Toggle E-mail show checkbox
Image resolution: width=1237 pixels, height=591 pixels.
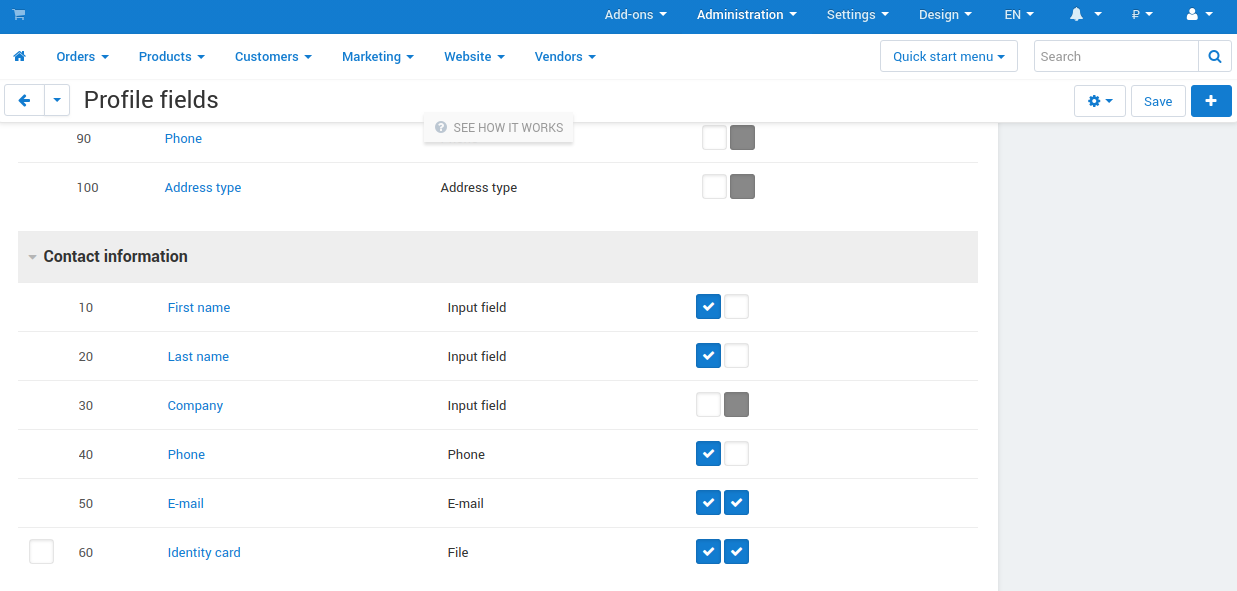pos(708,503)
